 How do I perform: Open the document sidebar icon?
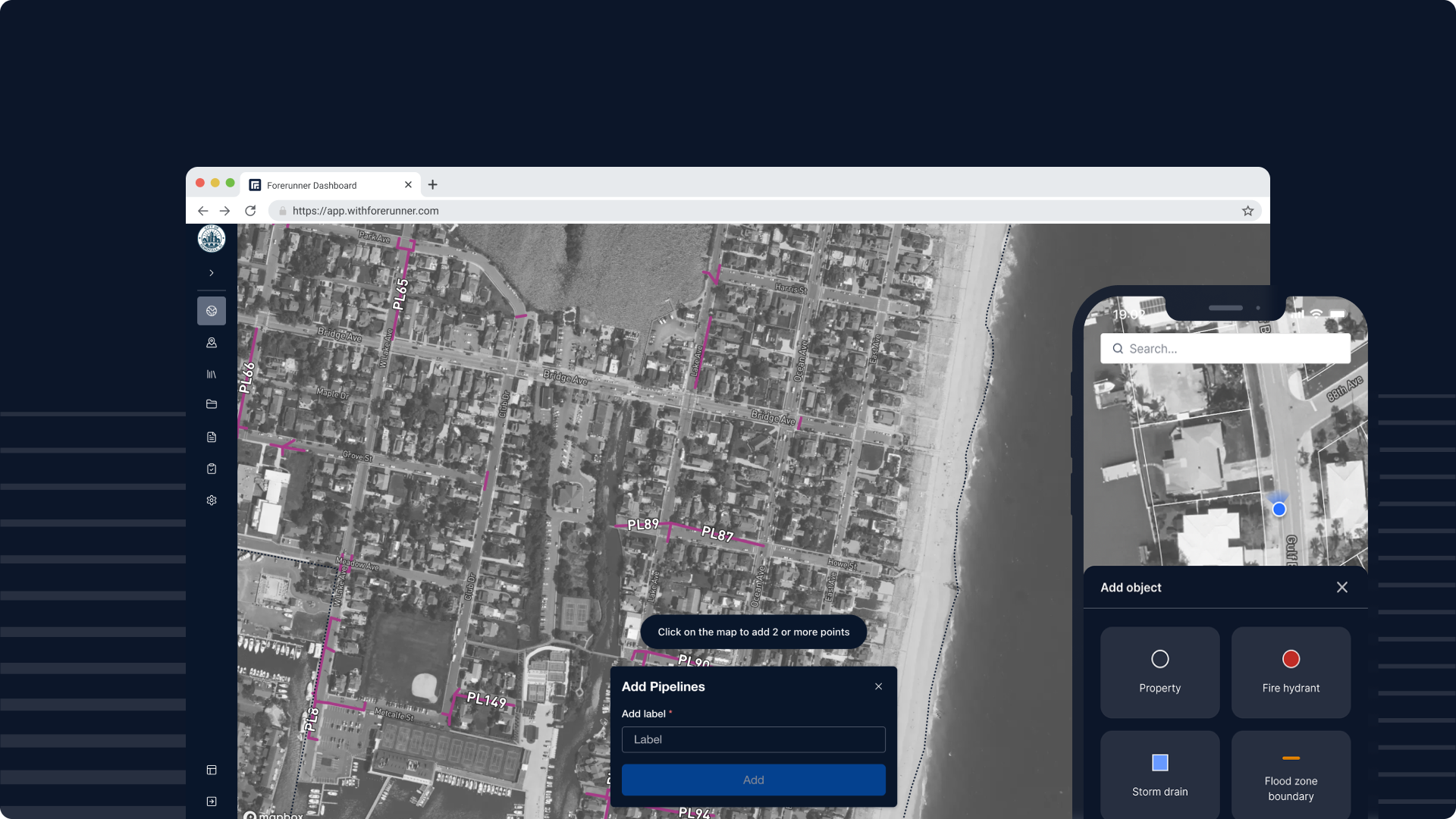212,437
